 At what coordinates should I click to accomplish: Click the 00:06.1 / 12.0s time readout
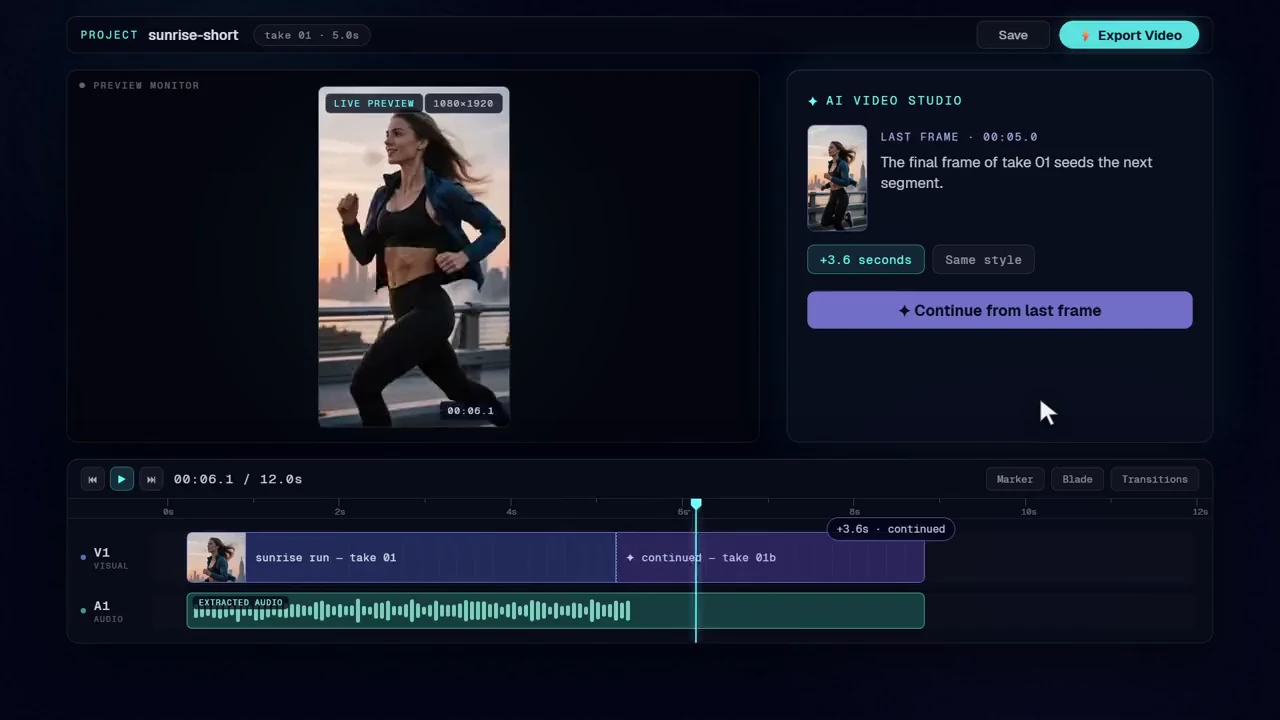pyautogui.click(x=238, y=479)
